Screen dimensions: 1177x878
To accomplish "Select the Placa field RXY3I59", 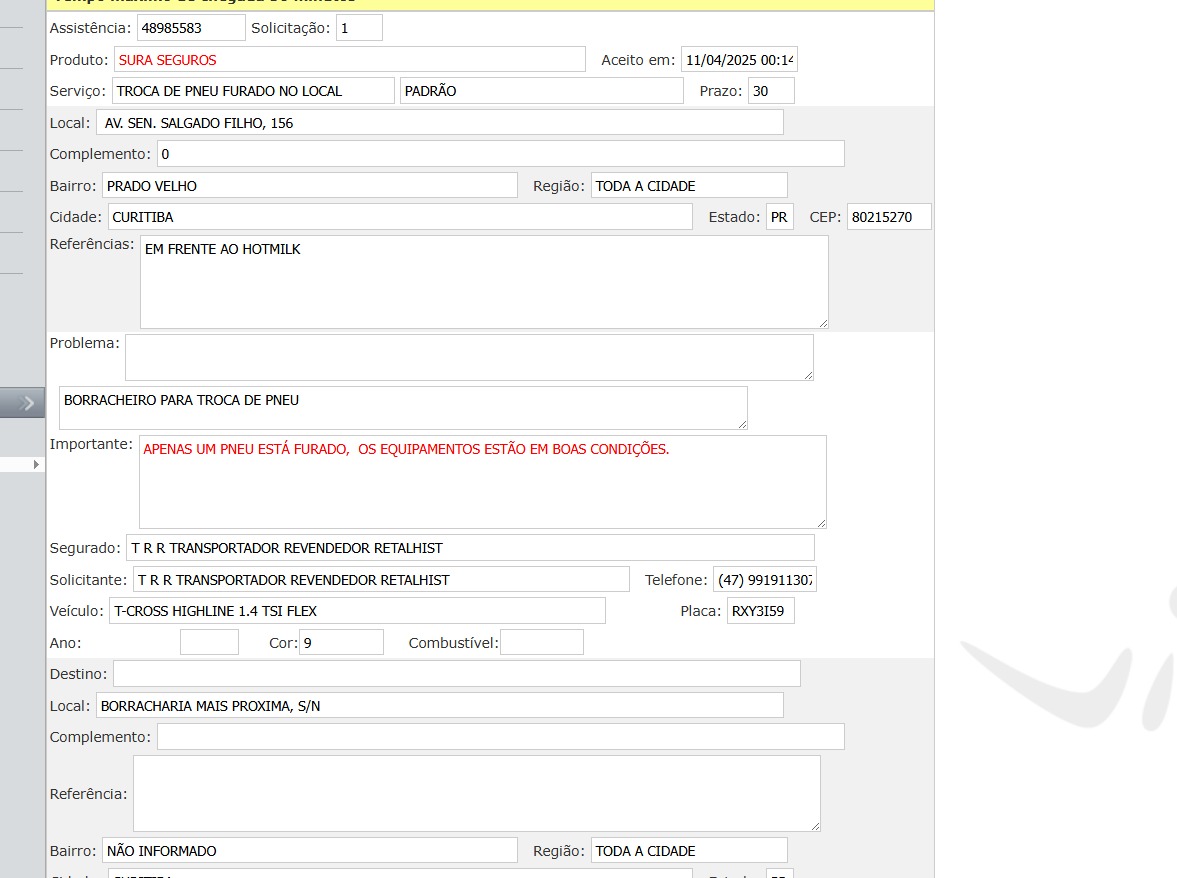I will tap(760, 611).
